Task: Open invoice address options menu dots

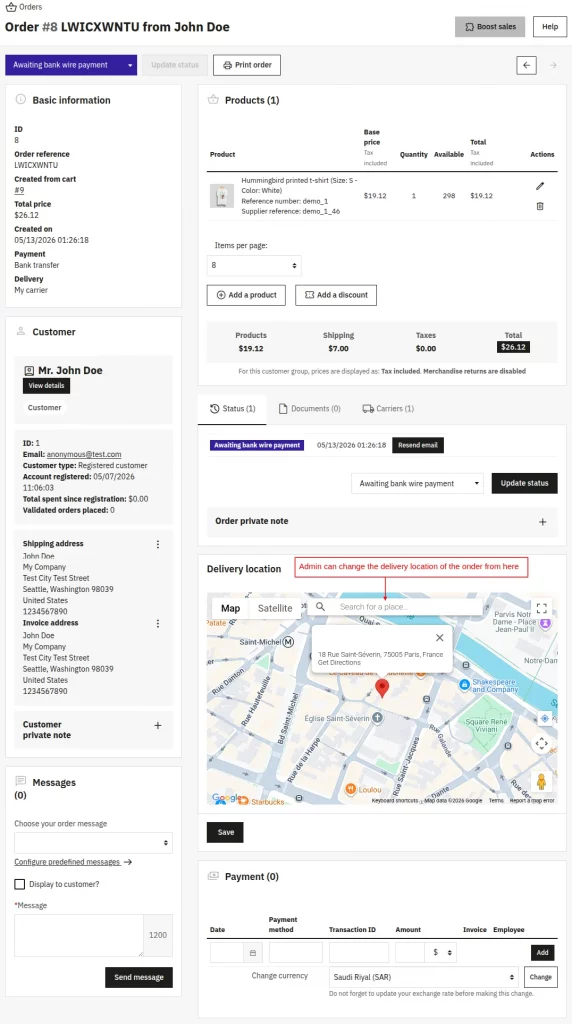Action: point(157,624)
